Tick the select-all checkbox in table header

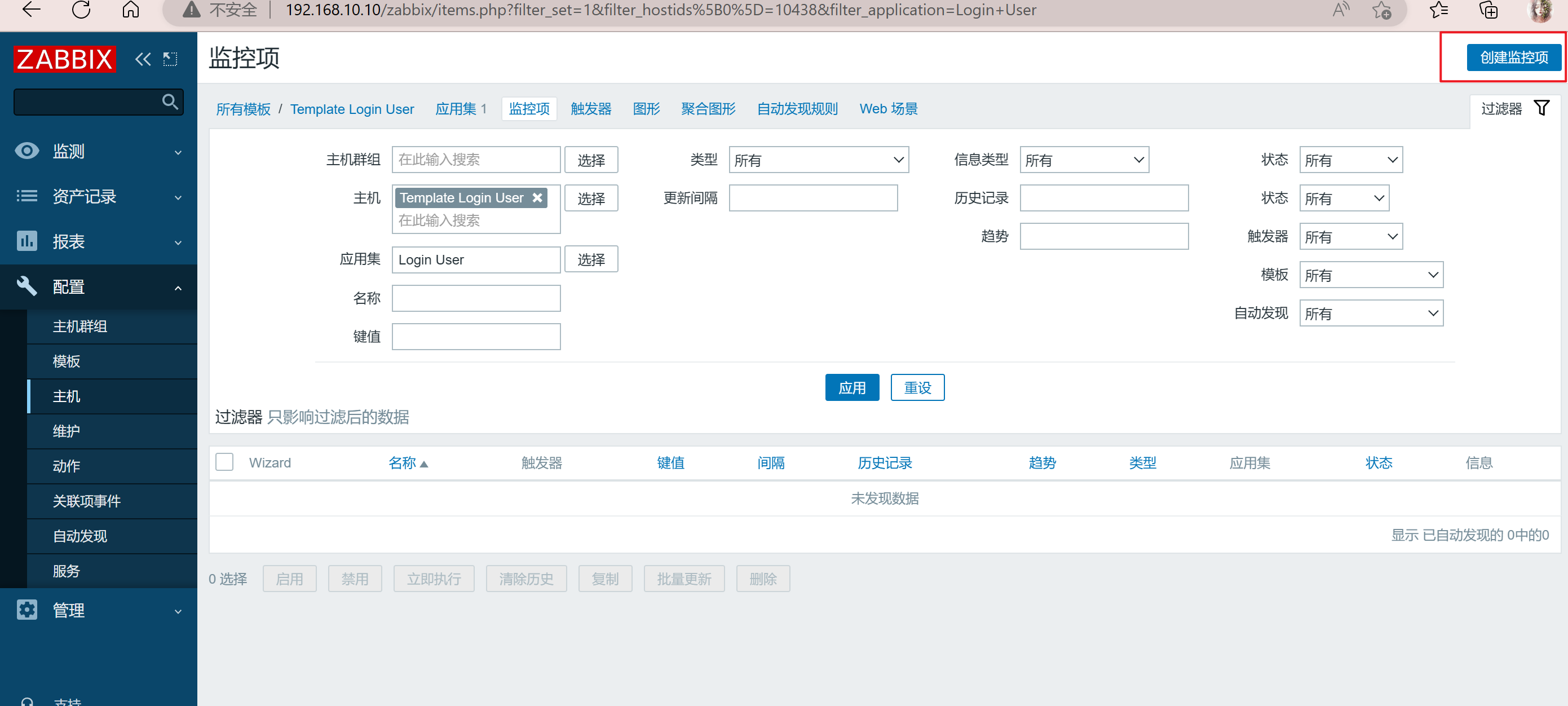224,462
